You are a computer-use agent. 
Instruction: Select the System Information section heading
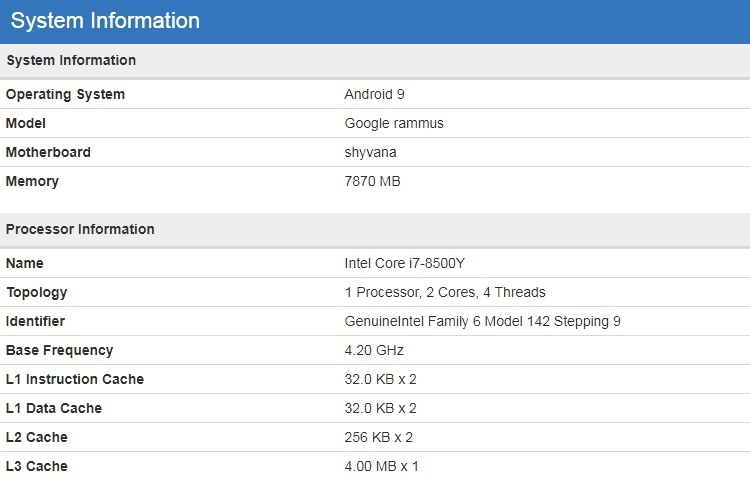pos(71,61)
